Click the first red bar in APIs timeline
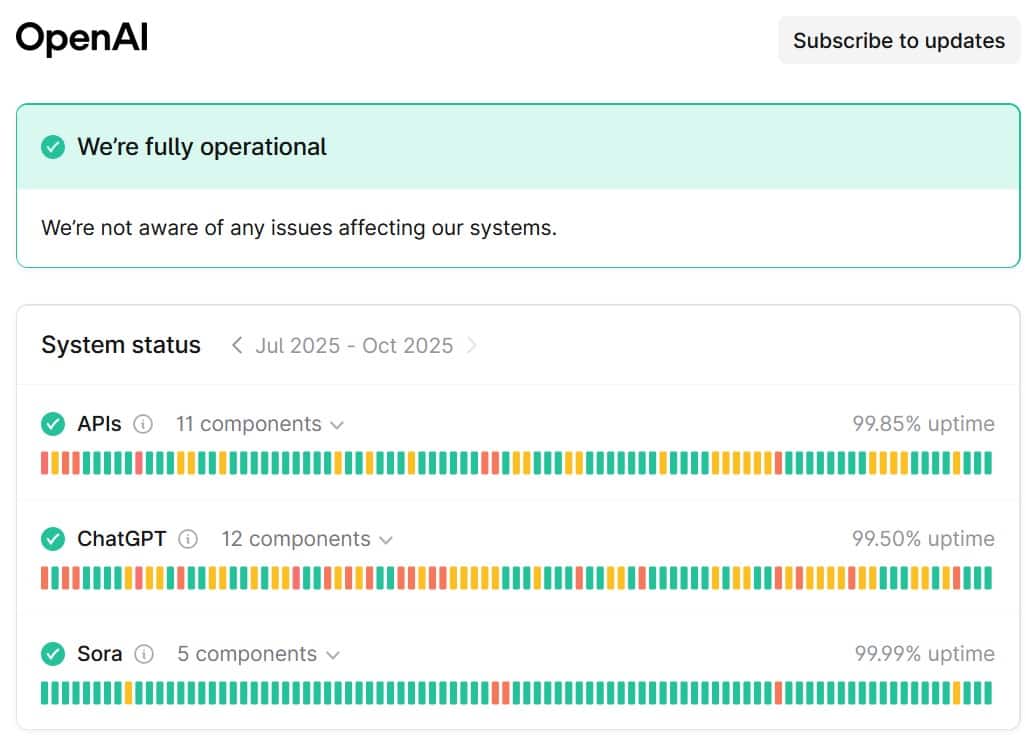Screen dimensions: 1026x751 (45, 463)
